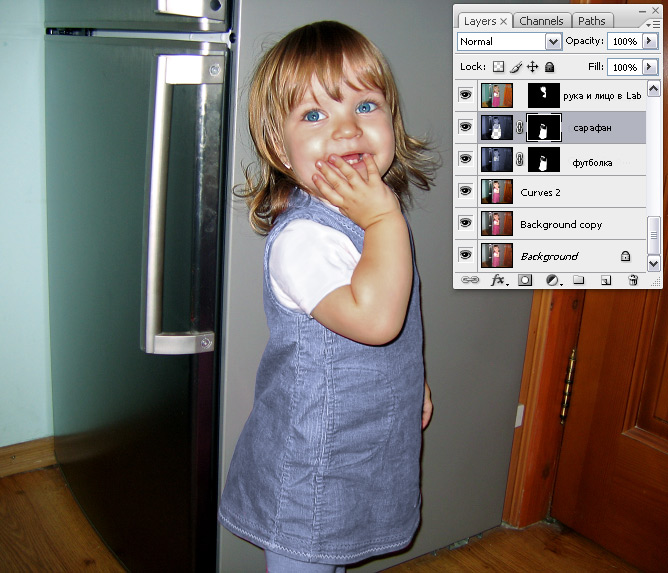Enable lock position icon
668x573 pixels.
pyautogui.click(x=533, y=67)
